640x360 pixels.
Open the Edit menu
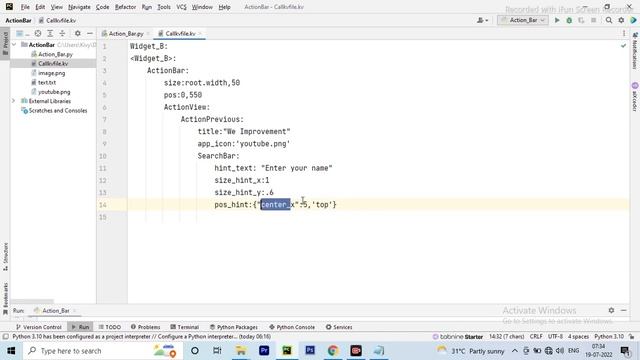click(x=40, y=7)
